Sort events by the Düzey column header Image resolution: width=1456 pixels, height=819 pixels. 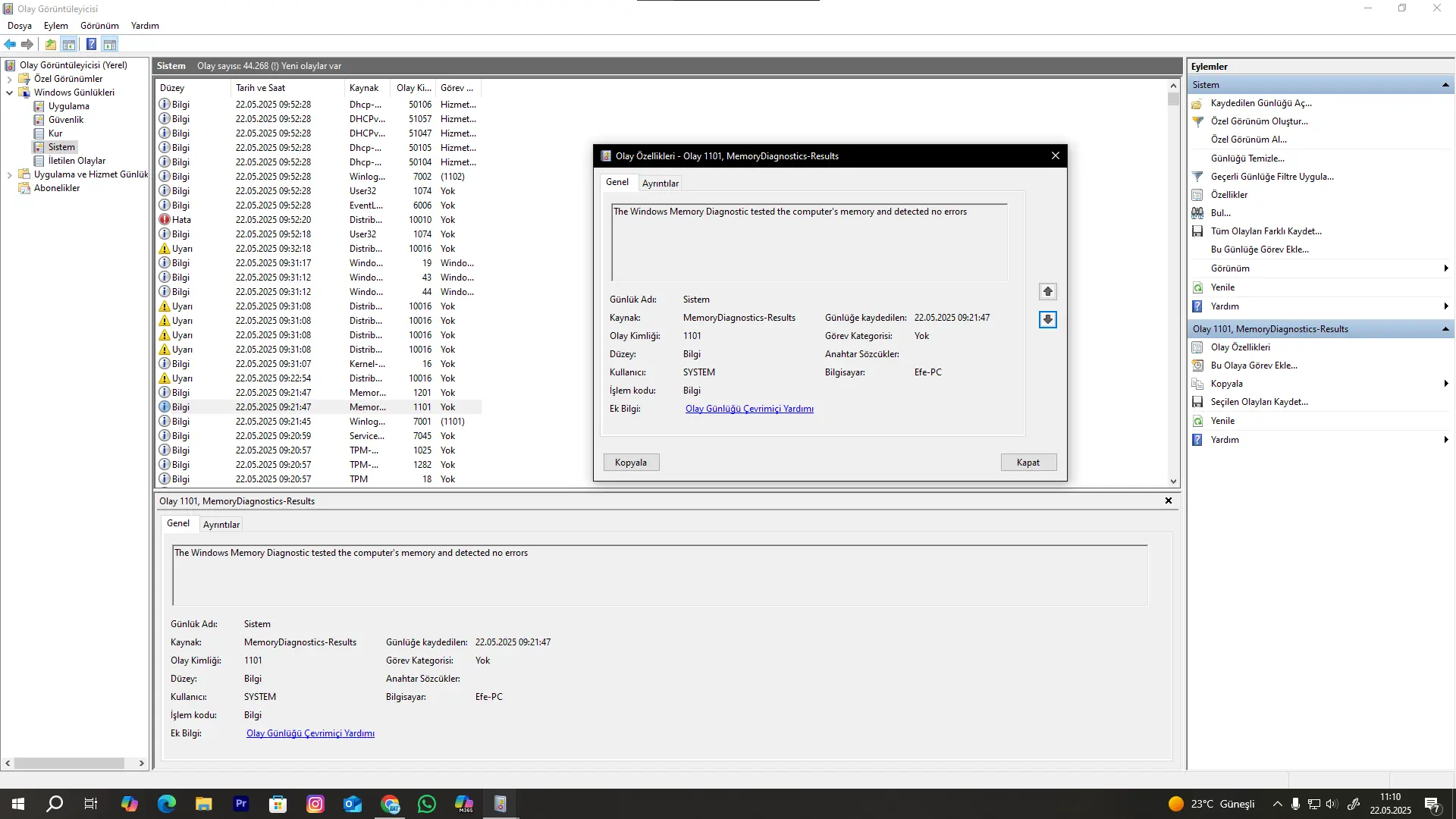(193, 88)
